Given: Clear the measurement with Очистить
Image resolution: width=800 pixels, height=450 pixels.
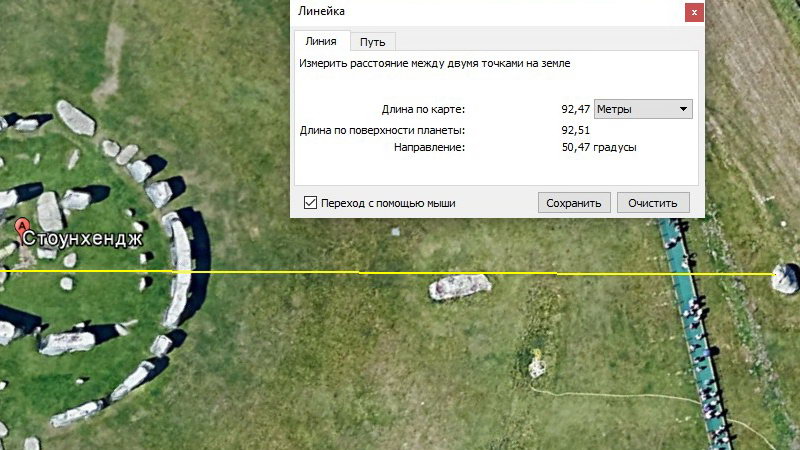Looking at the screenshot, I should 653,202.
